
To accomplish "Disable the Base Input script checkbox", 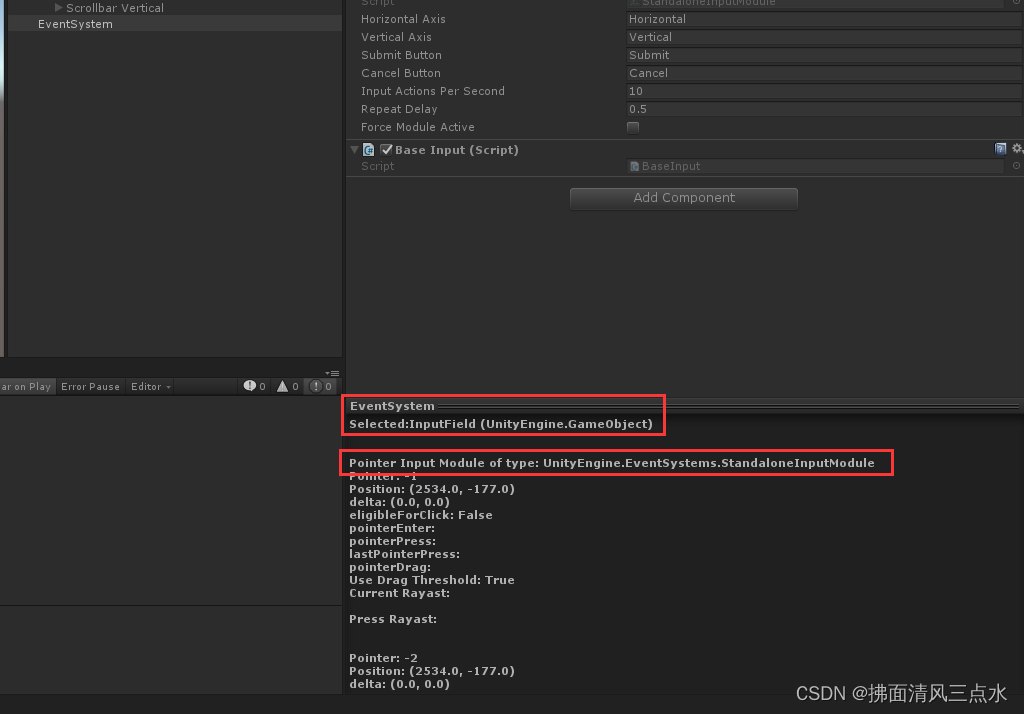I will click(x=387, y=150).
